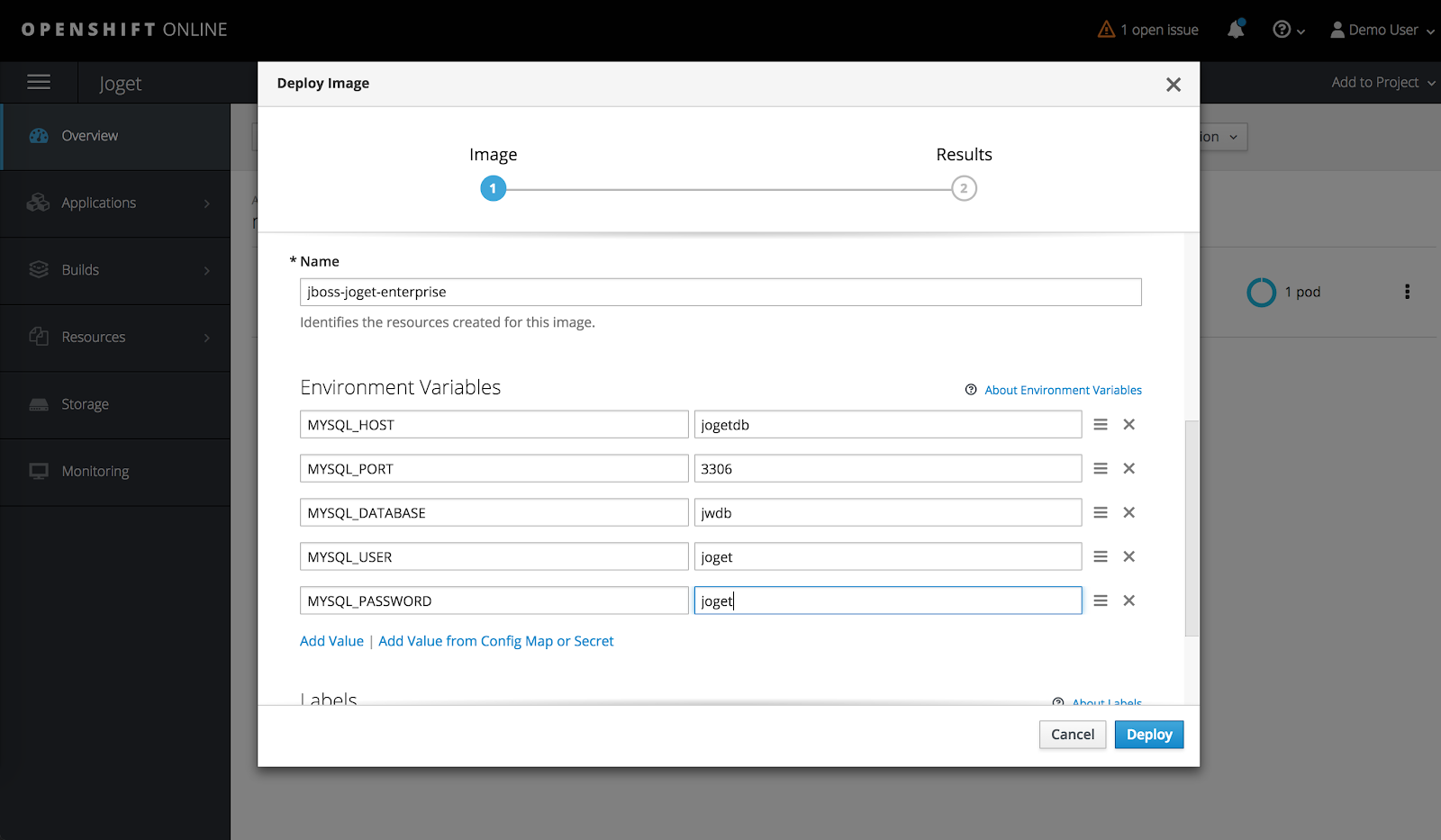
Task: Remove the MYSQL_PORT variable
Action: pos(1129,468)
